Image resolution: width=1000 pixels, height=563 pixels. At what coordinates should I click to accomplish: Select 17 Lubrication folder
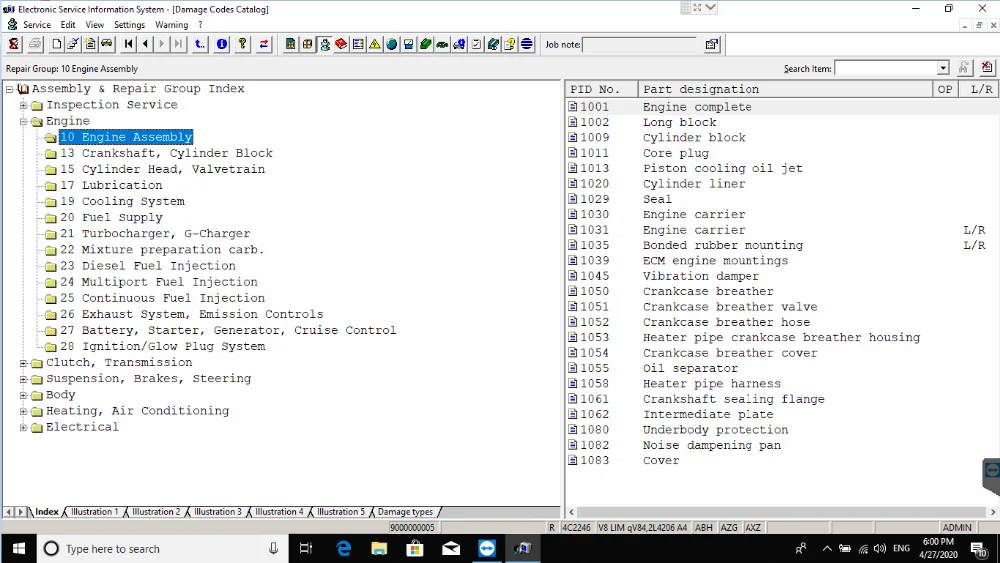[x=111, y=186]
